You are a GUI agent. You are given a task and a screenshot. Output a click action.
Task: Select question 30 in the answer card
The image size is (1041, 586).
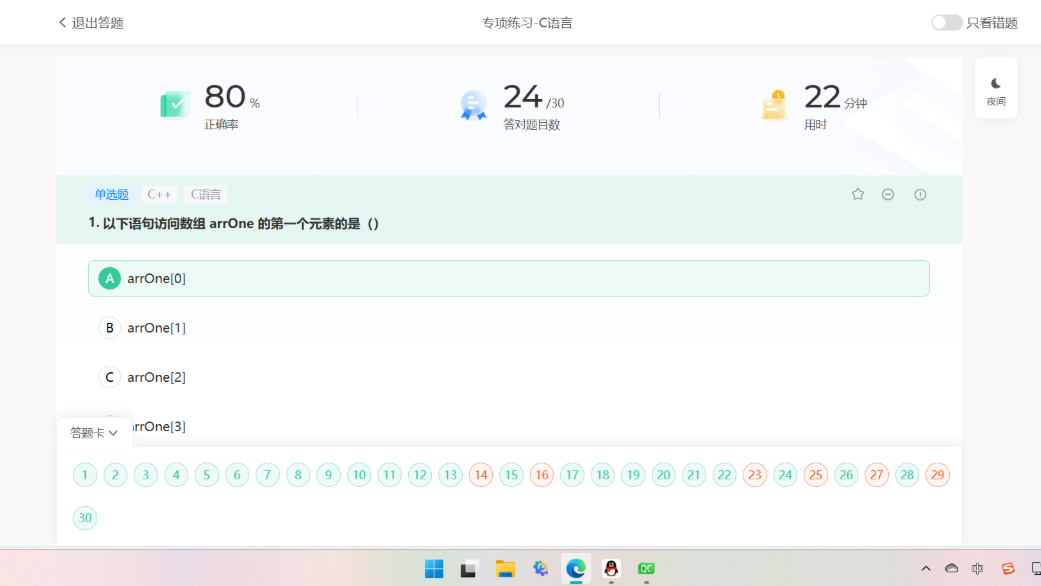(85, 517)
